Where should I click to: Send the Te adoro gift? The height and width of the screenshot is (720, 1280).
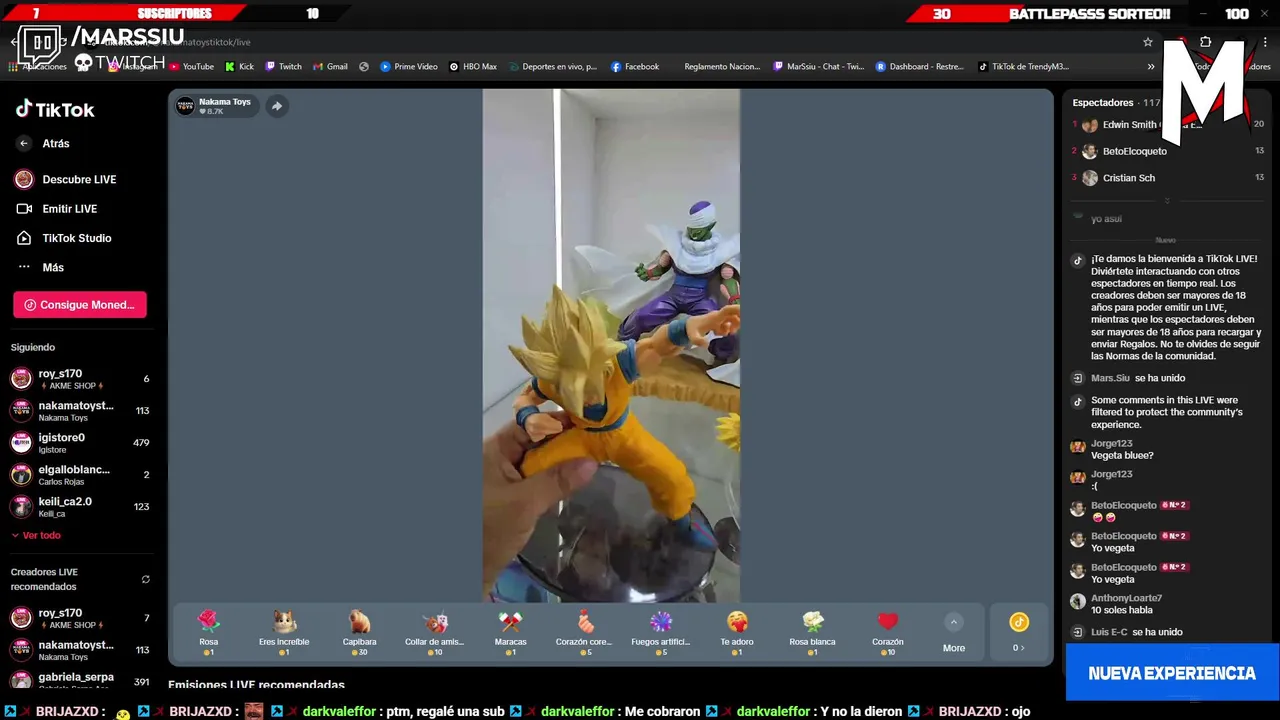pyautogui.click(x=737, y=632)
